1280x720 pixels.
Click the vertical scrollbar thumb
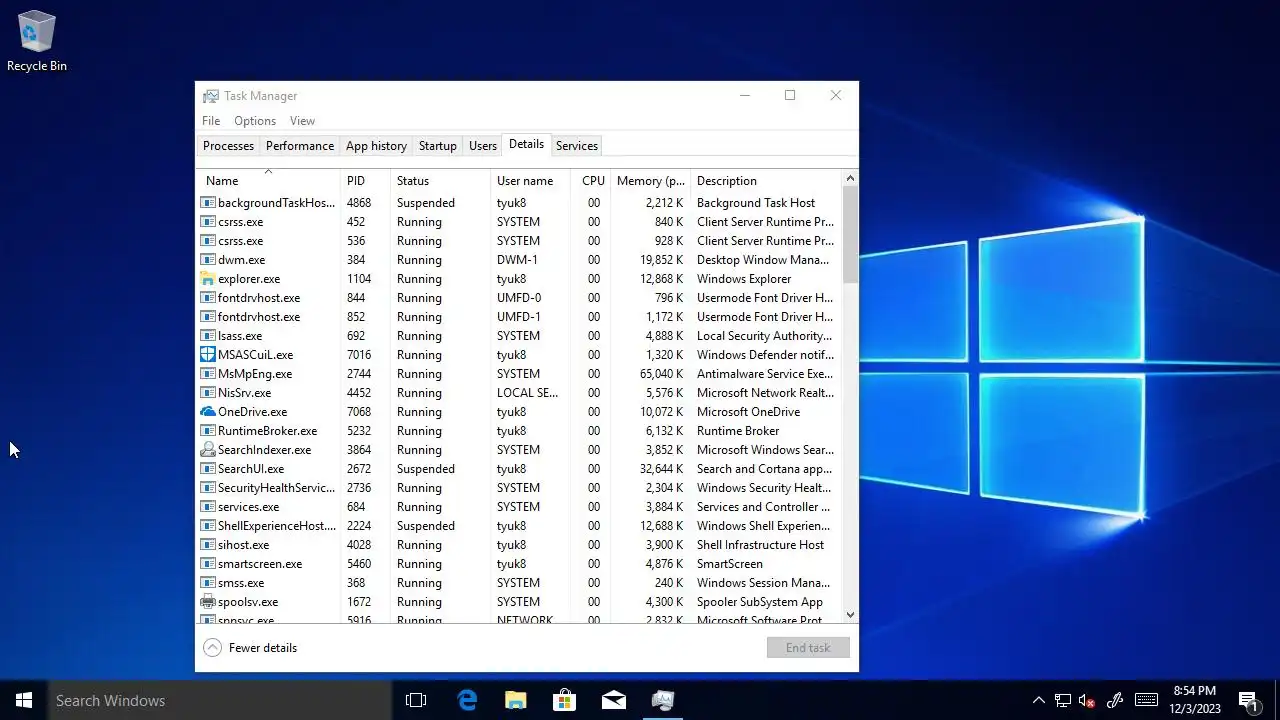(850, 235)
